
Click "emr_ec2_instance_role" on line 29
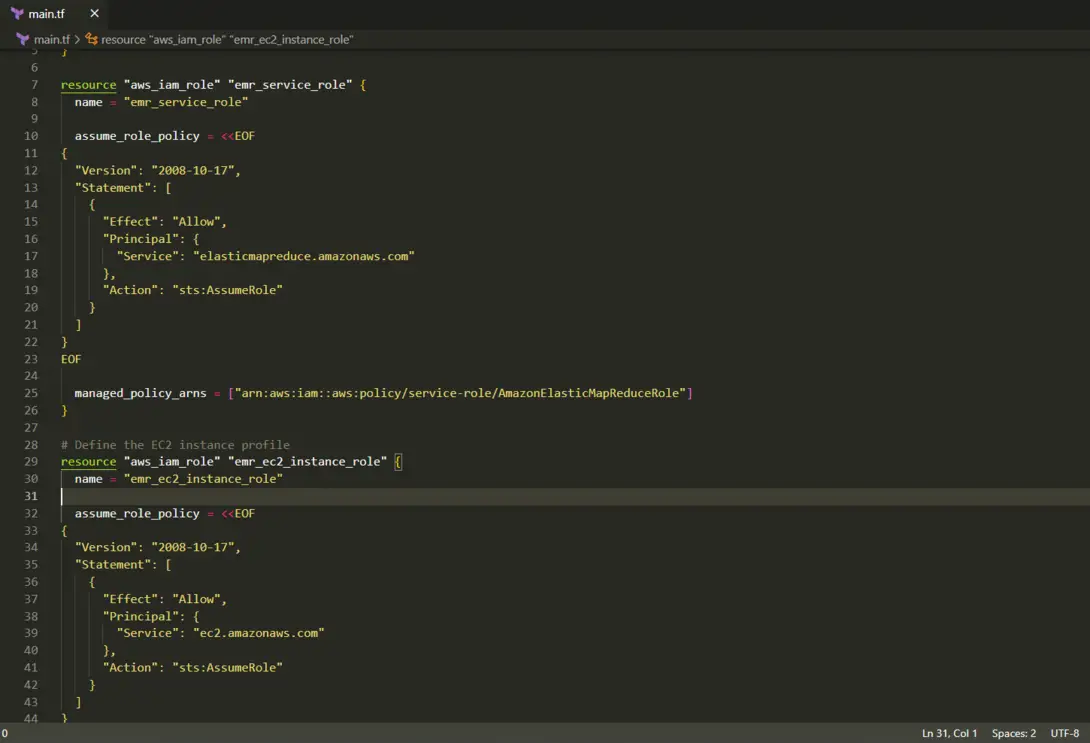(307, 462)
